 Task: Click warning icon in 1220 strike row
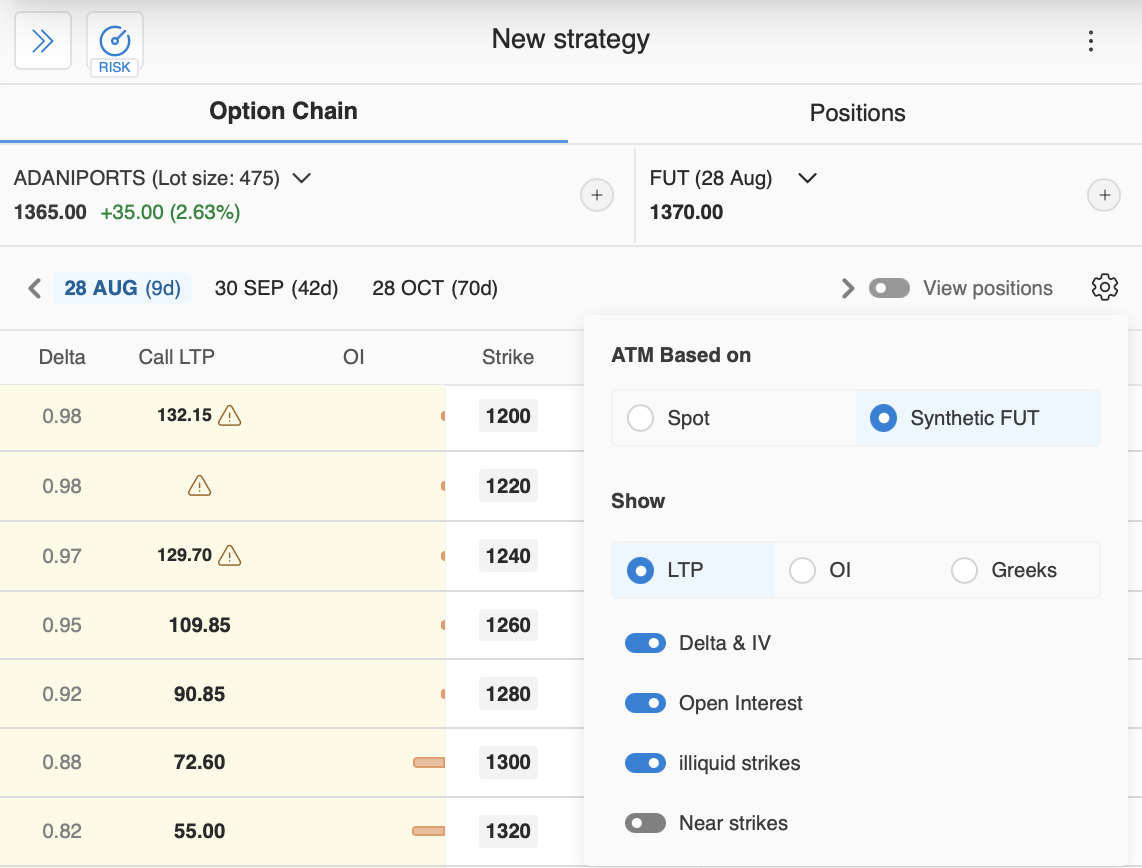click(200, 486)
